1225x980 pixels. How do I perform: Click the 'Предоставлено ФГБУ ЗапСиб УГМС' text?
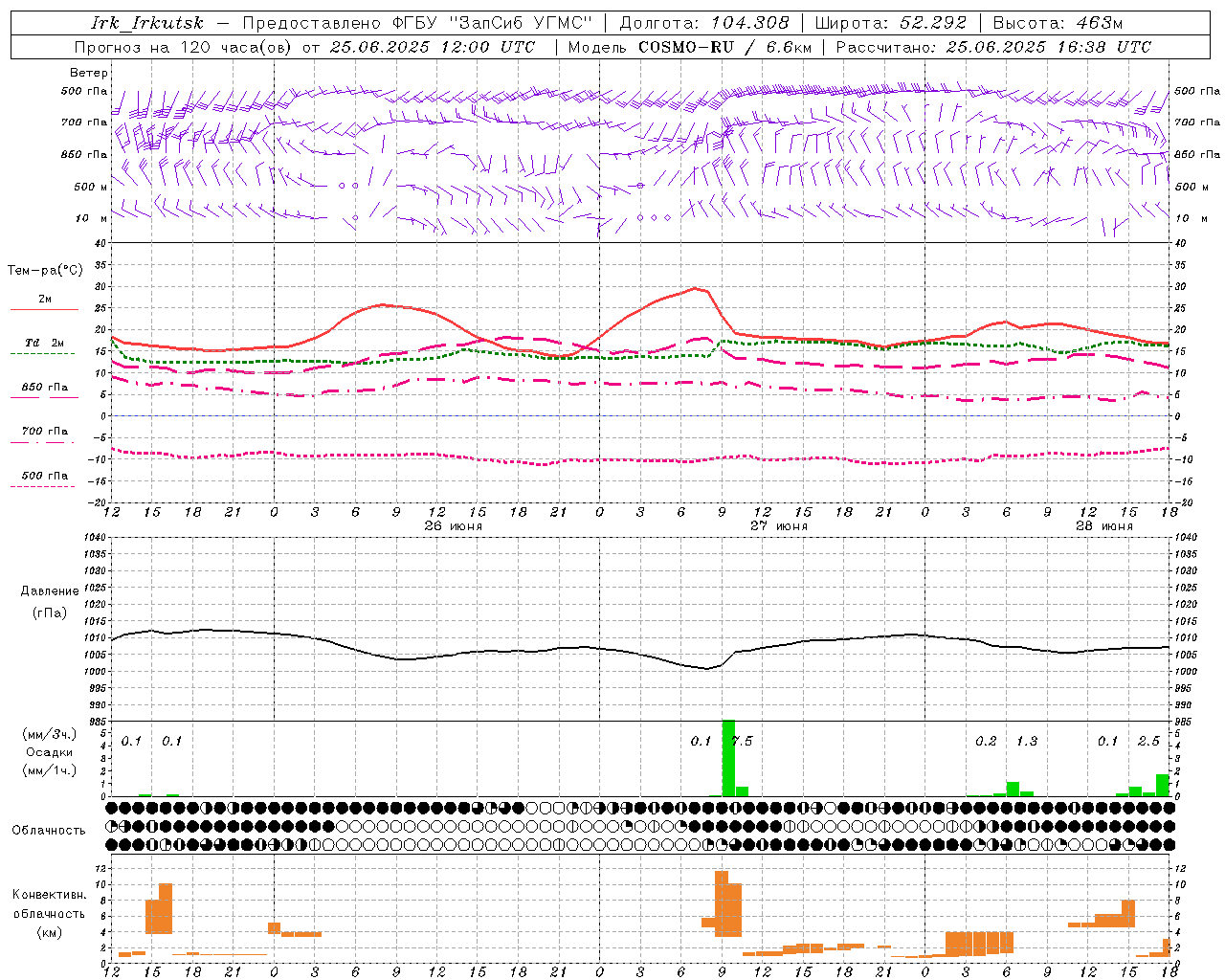(418, 23)
